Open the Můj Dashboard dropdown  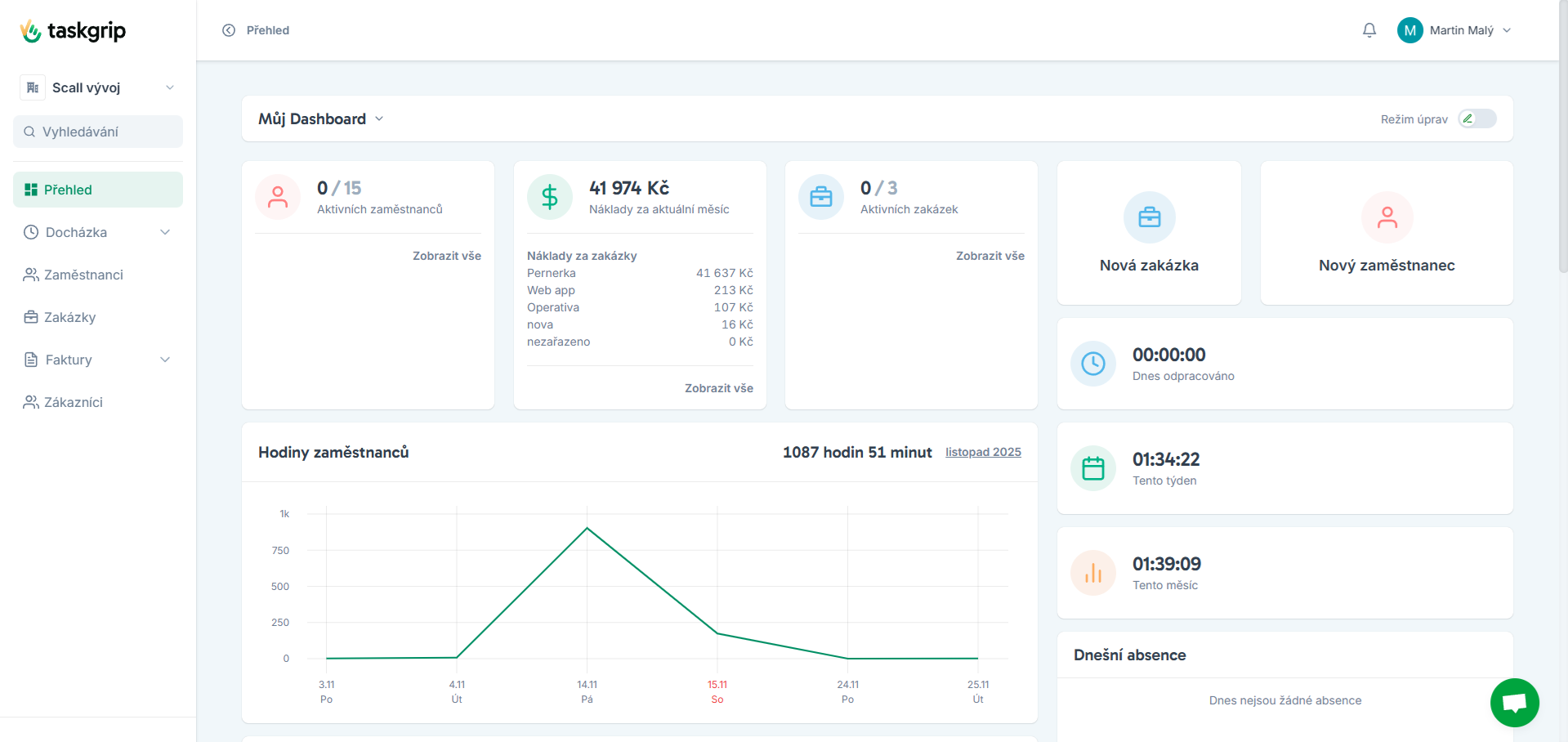tap(321, 119)
